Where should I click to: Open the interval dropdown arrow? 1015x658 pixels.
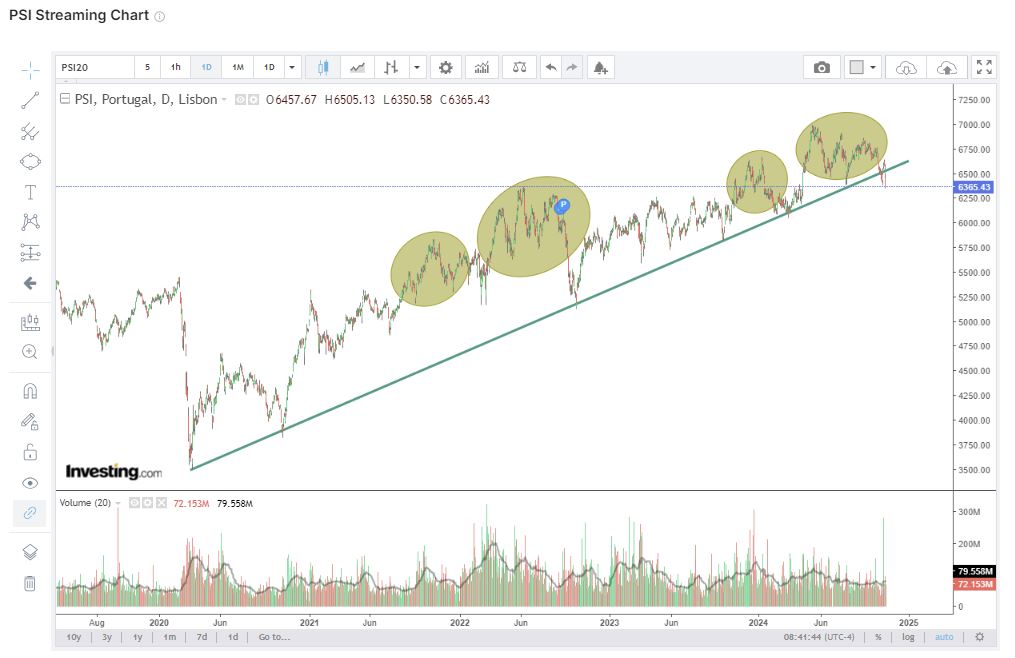click(x=292, y=67)
